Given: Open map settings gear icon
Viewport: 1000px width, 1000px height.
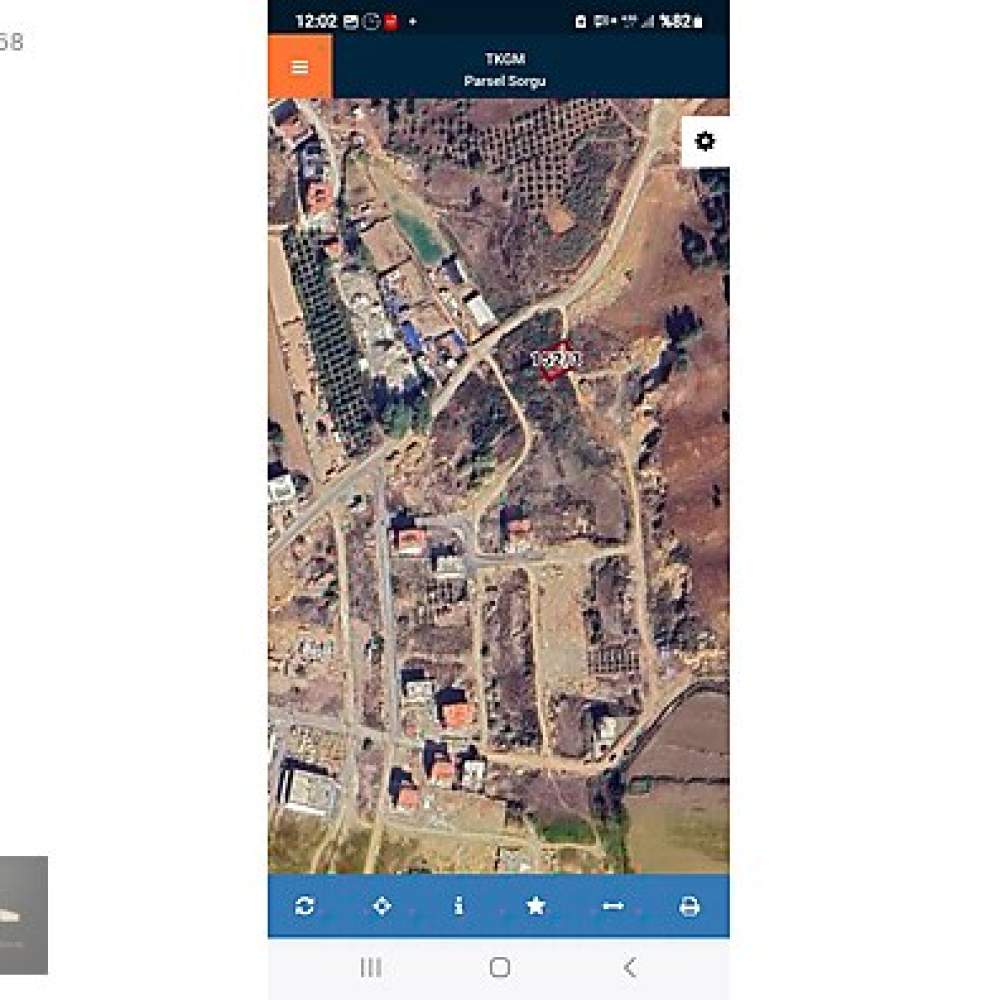Looking at the screenshot, I should pyautogui.click(x=705, y=141).
